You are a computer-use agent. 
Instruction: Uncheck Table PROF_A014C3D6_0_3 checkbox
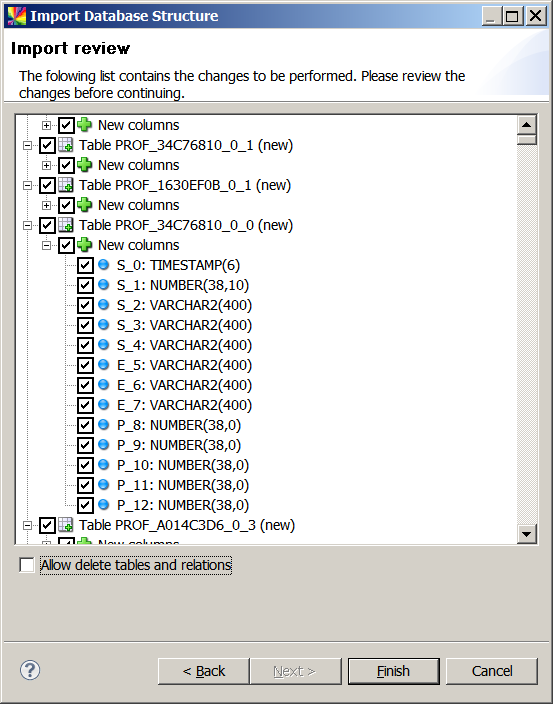(47, 525)
